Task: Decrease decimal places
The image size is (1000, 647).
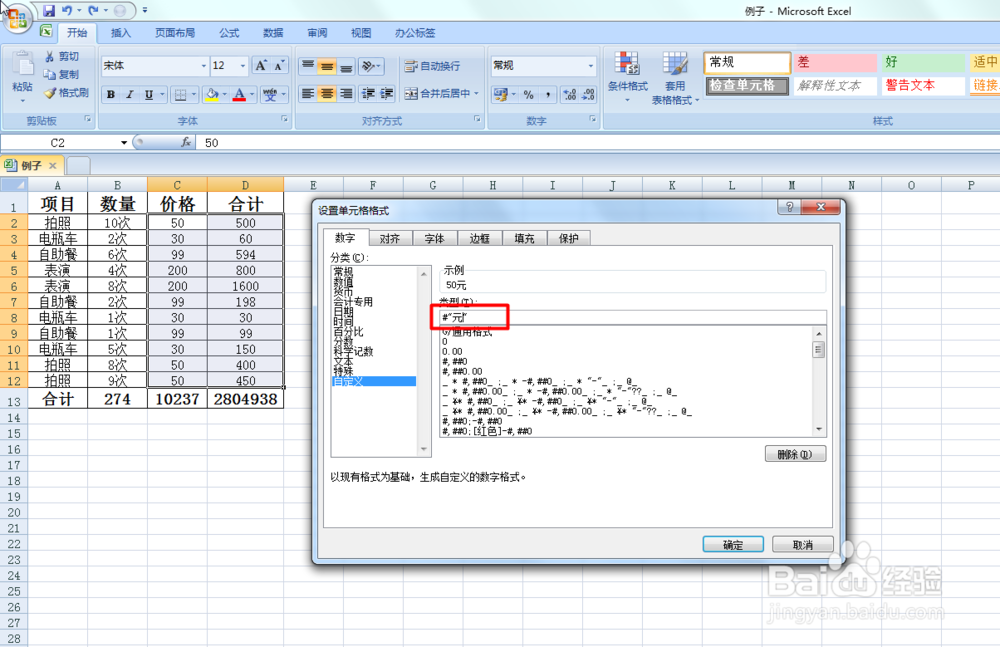Action: pos(588,94)
